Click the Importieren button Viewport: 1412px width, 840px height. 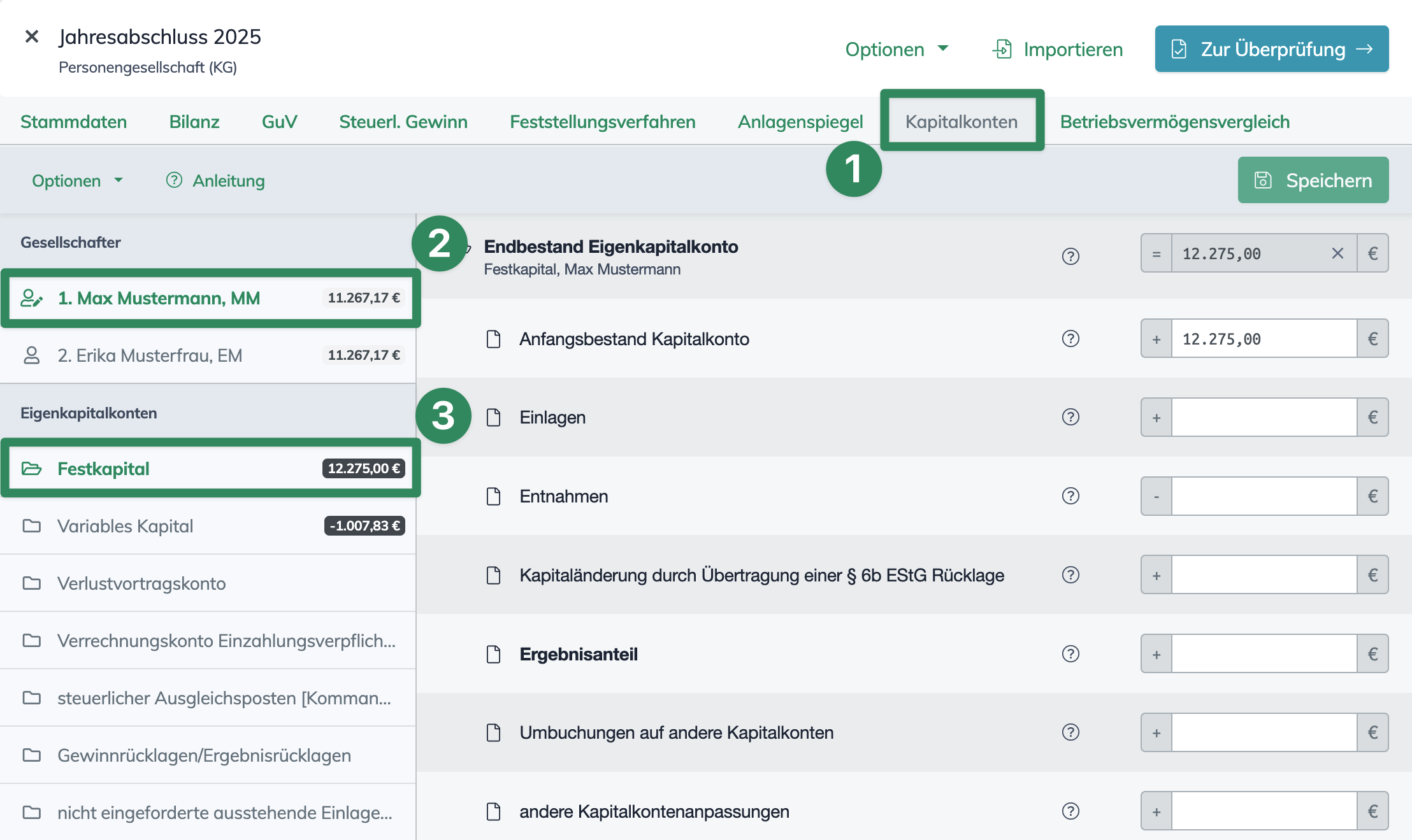(1058, 49)
